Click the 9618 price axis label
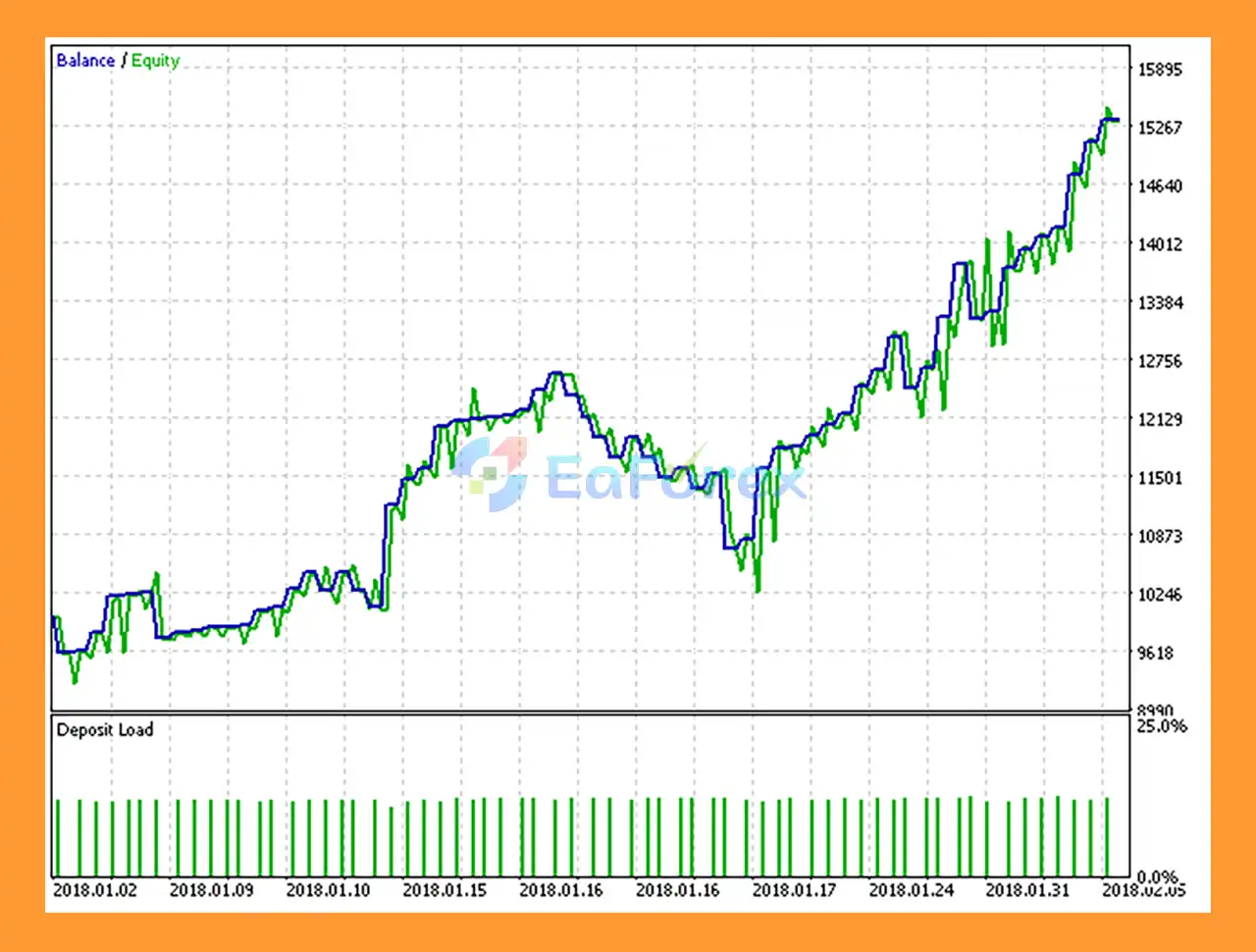Screen dimensions: 1256x952 pyautogui.click(x=1155, y=653)
